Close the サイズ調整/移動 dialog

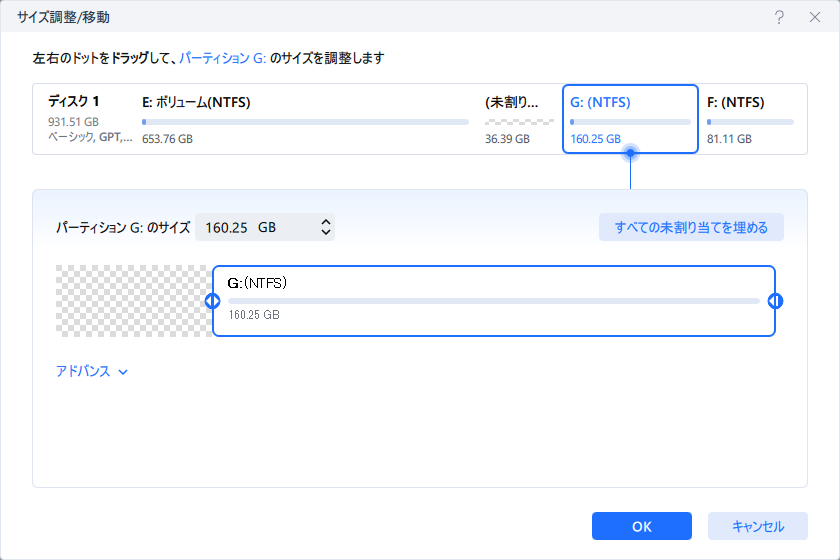[x=815, y=17]
